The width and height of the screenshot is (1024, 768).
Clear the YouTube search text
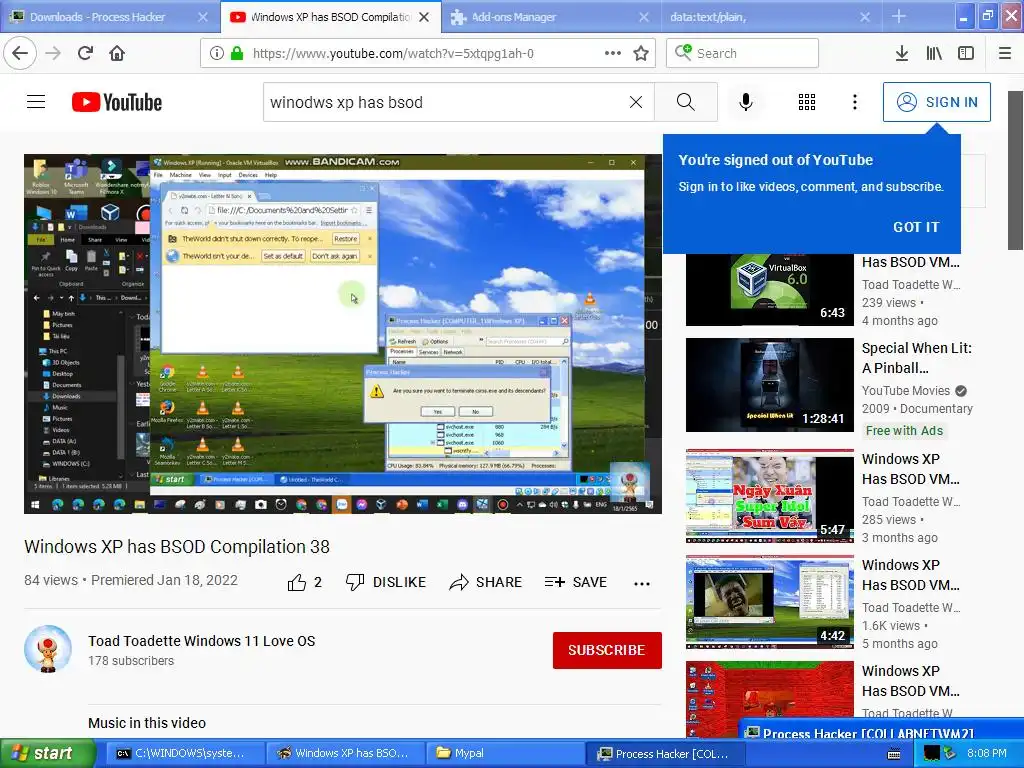pyautogui.click(x=635, y=102)
